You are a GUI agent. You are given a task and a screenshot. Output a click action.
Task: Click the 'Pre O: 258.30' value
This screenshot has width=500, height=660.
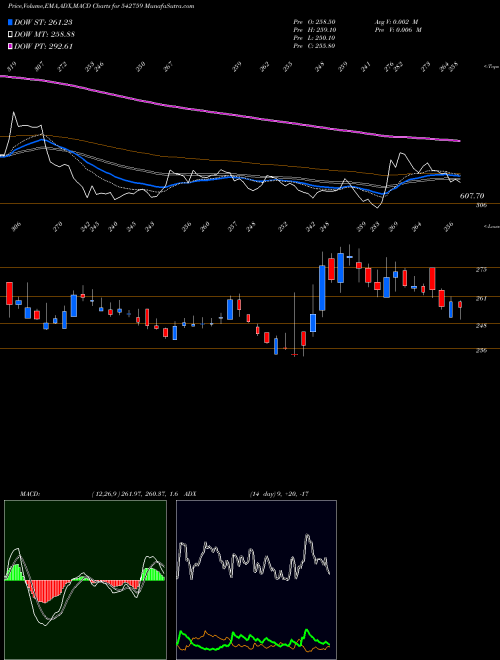coord(314,22)
